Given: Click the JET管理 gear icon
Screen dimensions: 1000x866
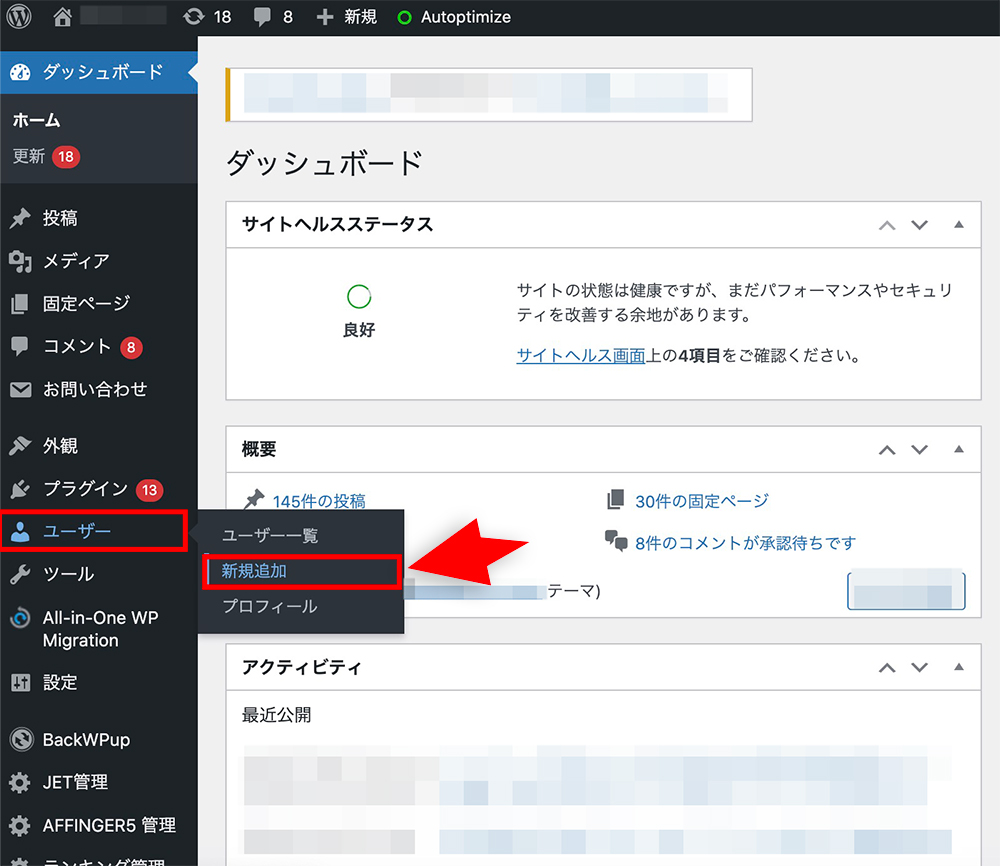Looking at the screenshot, I should pyautogui.click(x=20, y=782).
